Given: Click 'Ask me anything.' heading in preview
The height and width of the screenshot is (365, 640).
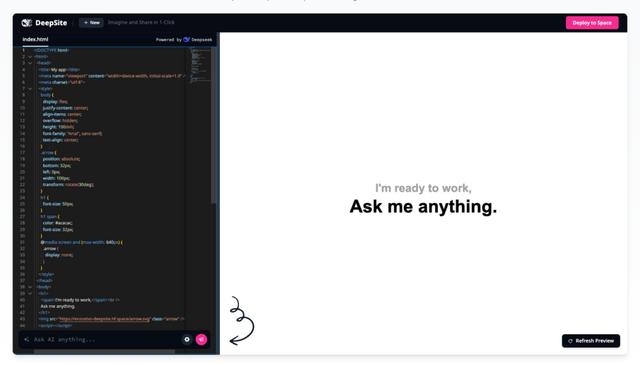Looking at the screenshot, I should coord(423,207).
